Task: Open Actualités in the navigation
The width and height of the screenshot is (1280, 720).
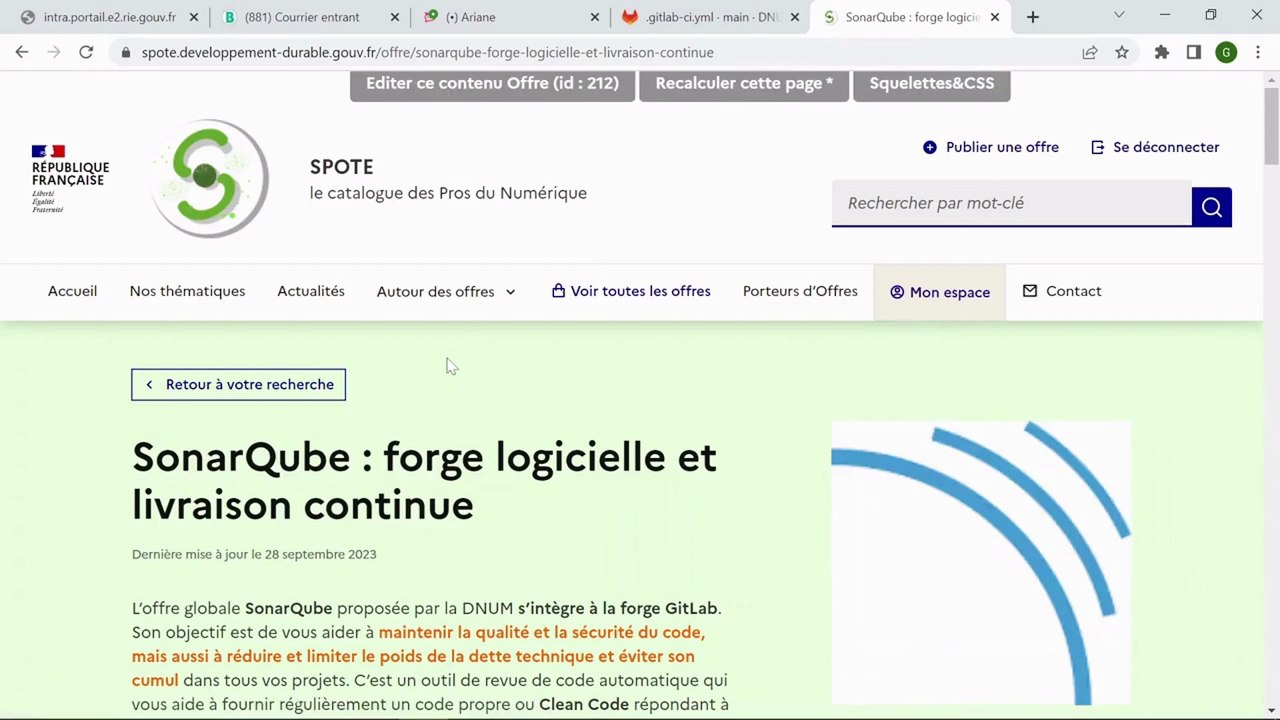Action: 311,291
